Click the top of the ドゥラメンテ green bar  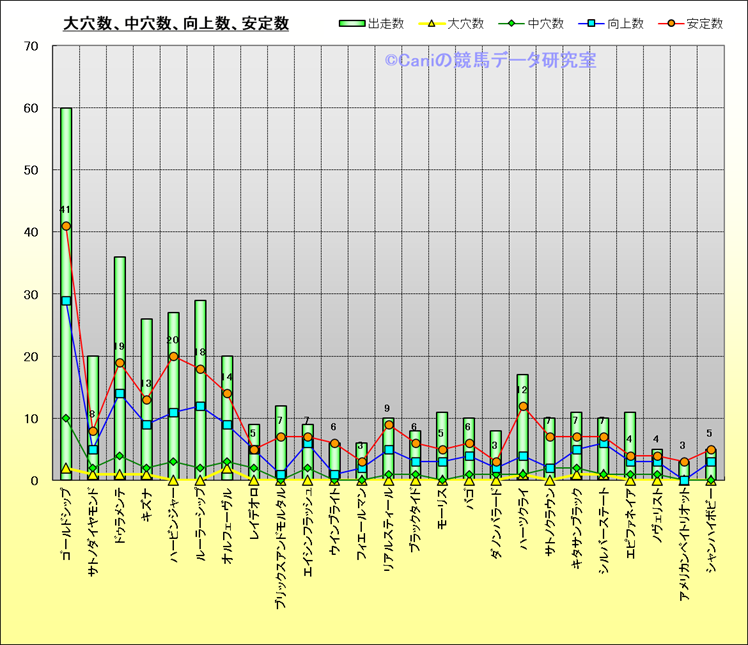point(120,258)
